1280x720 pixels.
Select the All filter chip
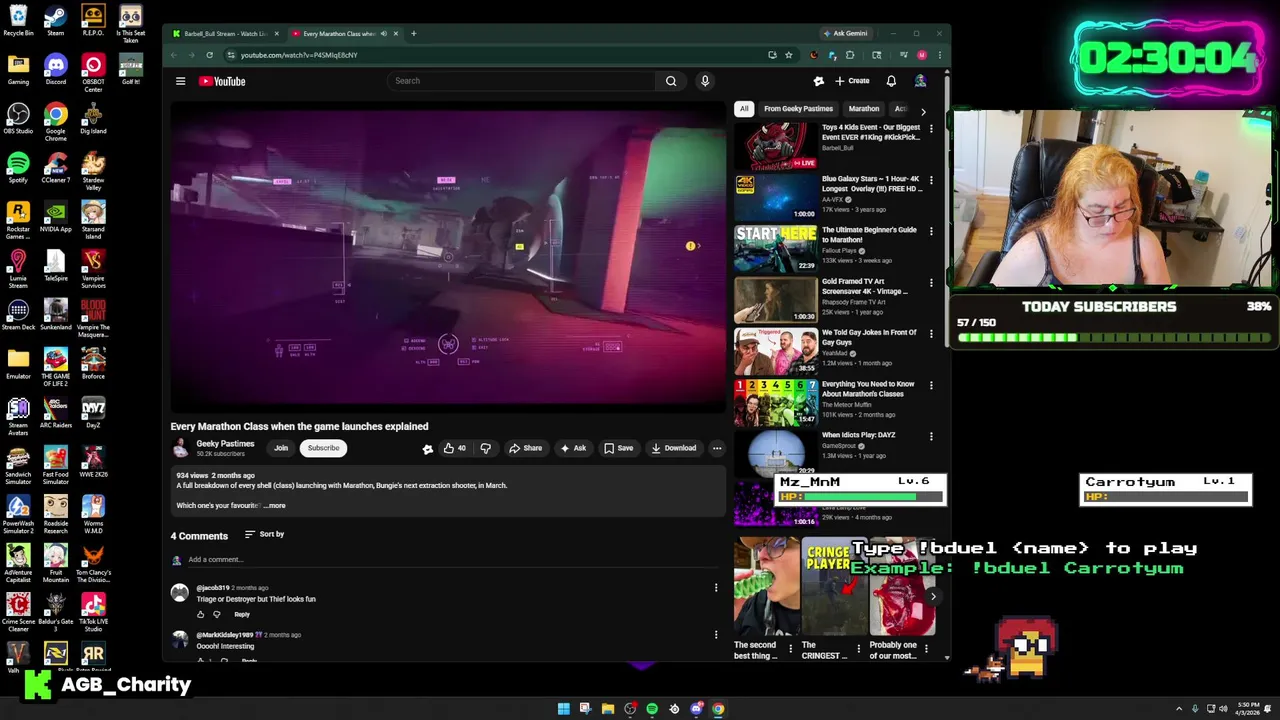click(743, 109)
